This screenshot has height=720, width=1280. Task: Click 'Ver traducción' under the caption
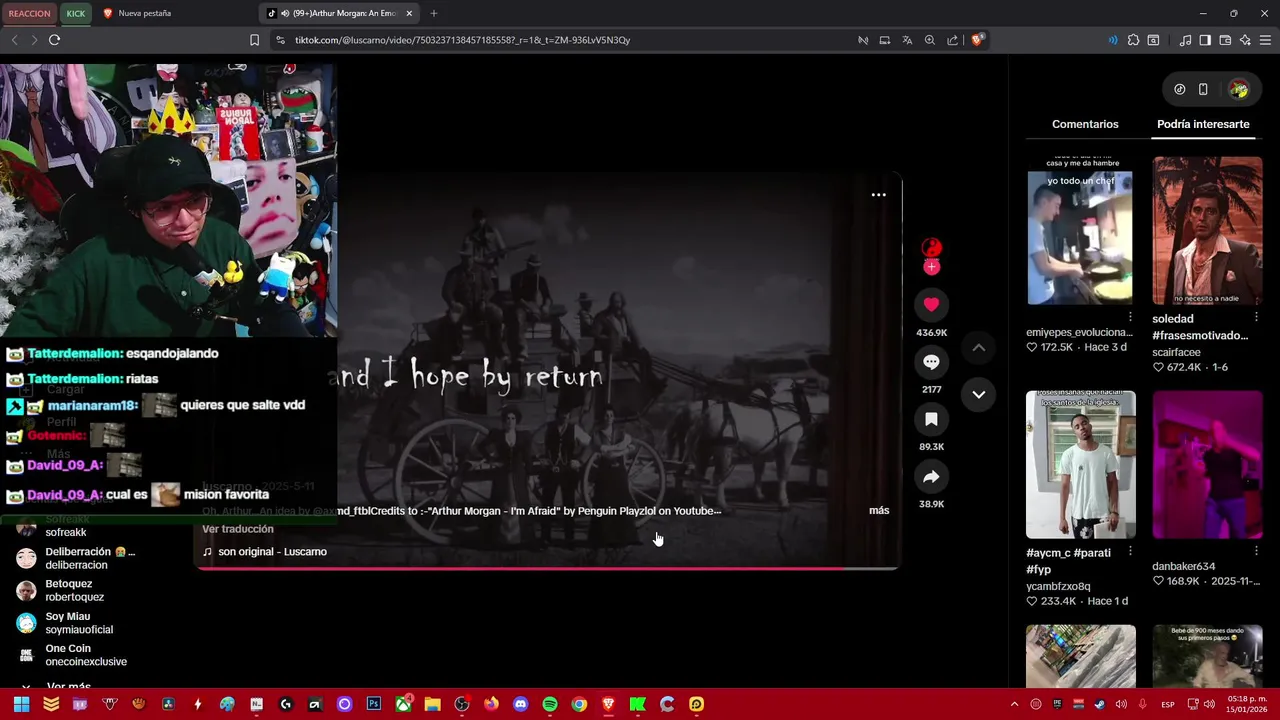237,529
